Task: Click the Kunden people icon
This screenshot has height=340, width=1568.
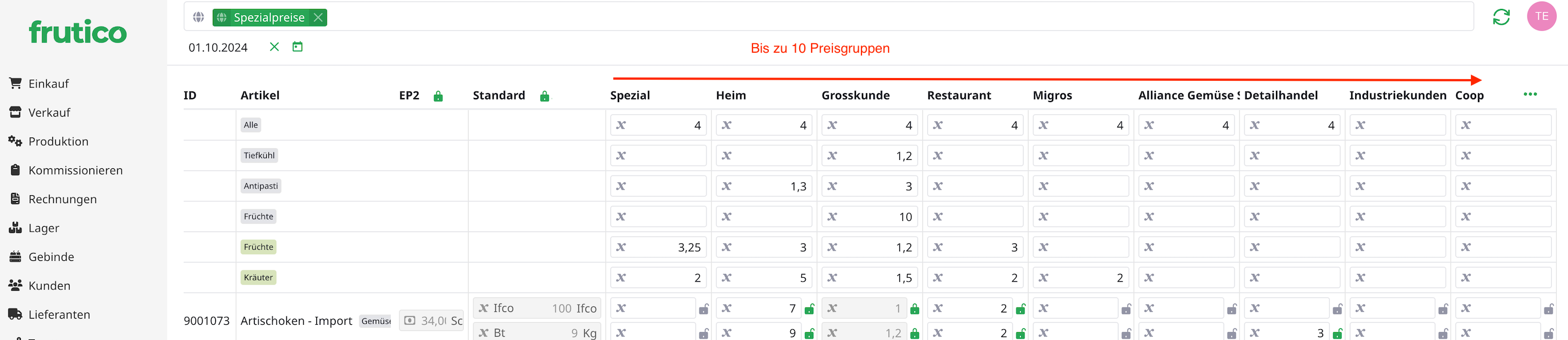Action: [15, 285]
